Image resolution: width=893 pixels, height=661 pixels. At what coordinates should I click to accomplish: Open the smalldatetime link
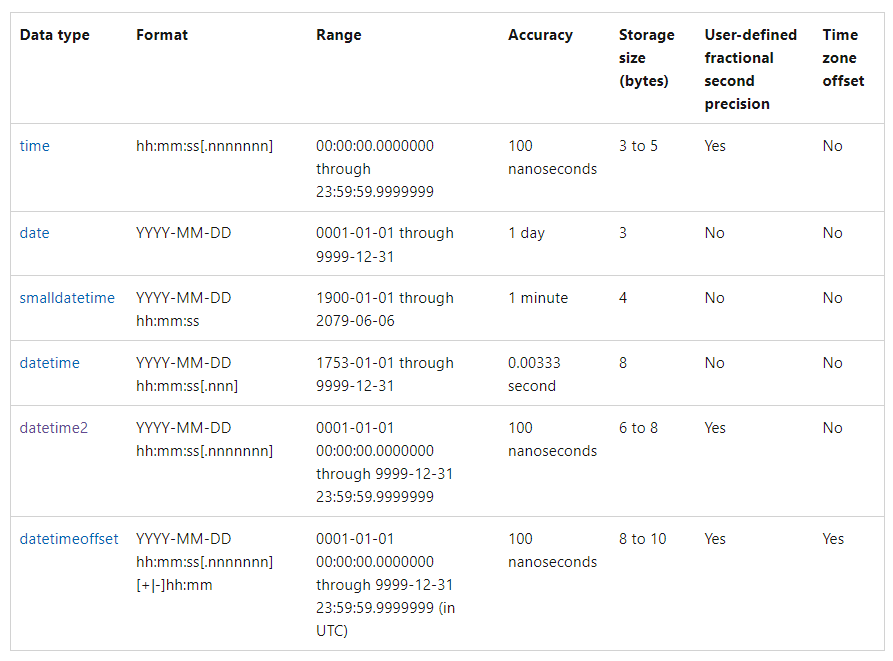pyautogui.click(x=67, y=298)
